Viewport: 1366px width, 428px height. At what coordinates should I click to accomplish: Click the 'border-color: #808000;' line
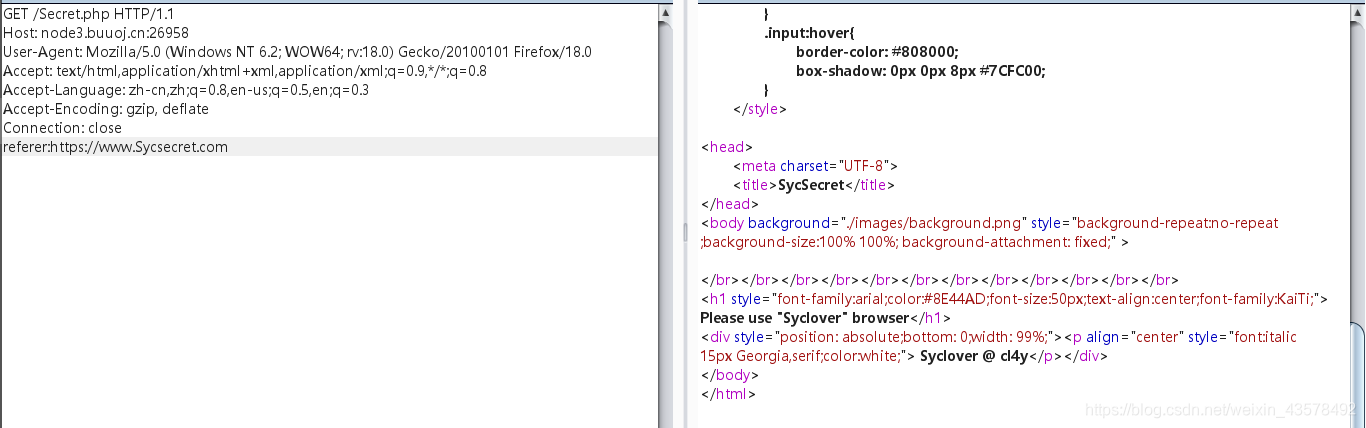coord(877,51)
